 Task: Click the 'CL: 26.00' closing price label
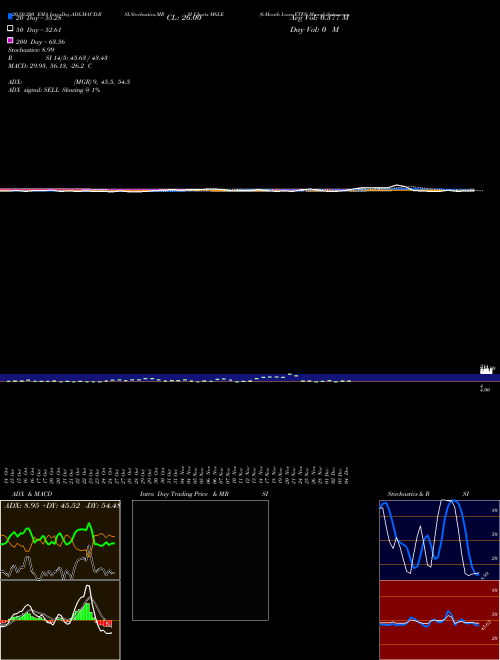click(x=184, y=18)
